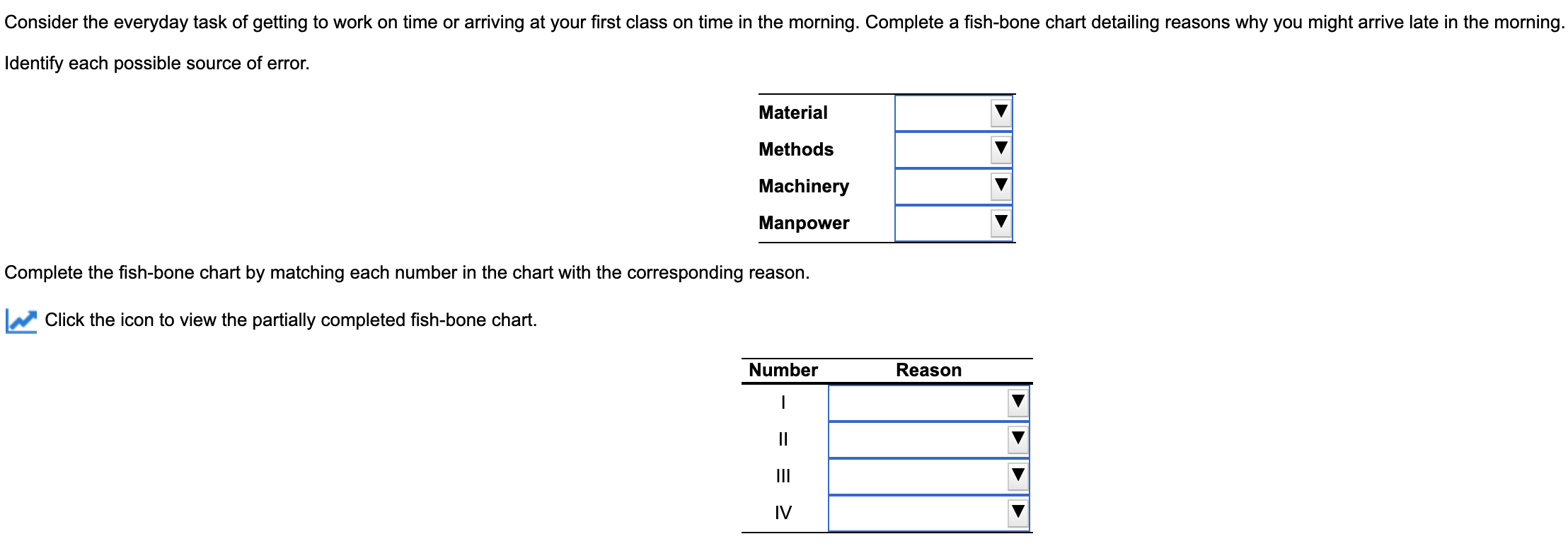
Task: Click the Number column header
Action: [x=782, y=368]
